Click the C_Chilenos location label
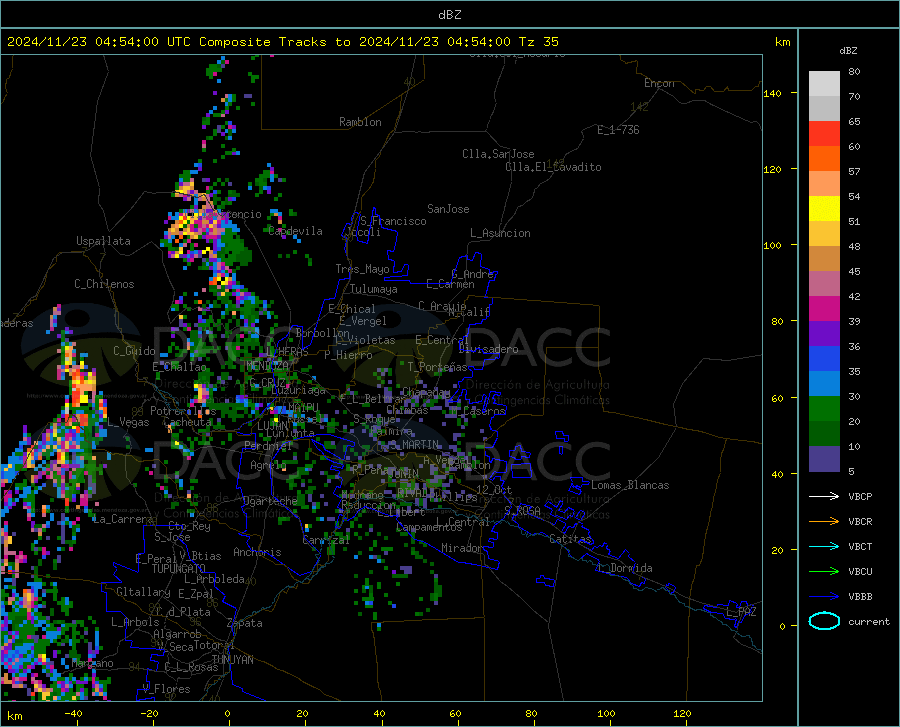This screenshot has width=900, height=727. (x=104, y=284)
